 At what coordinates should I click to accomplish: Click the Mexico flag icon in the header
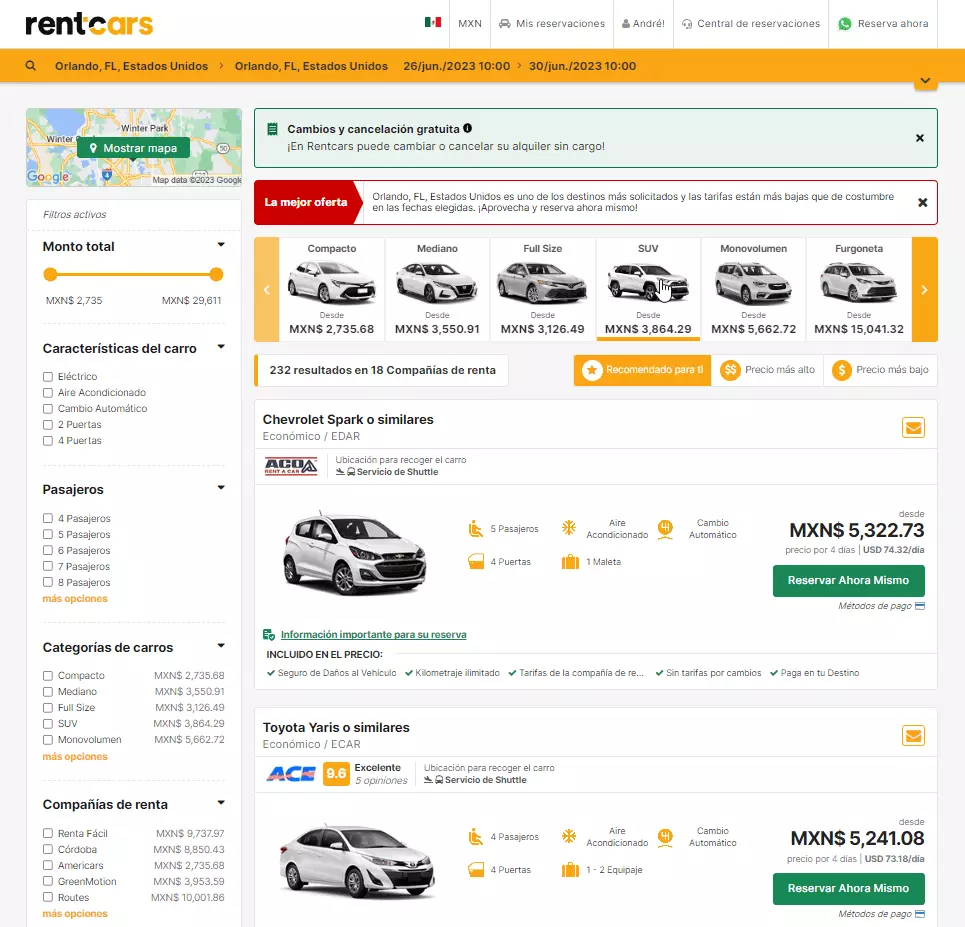(433, 22)
